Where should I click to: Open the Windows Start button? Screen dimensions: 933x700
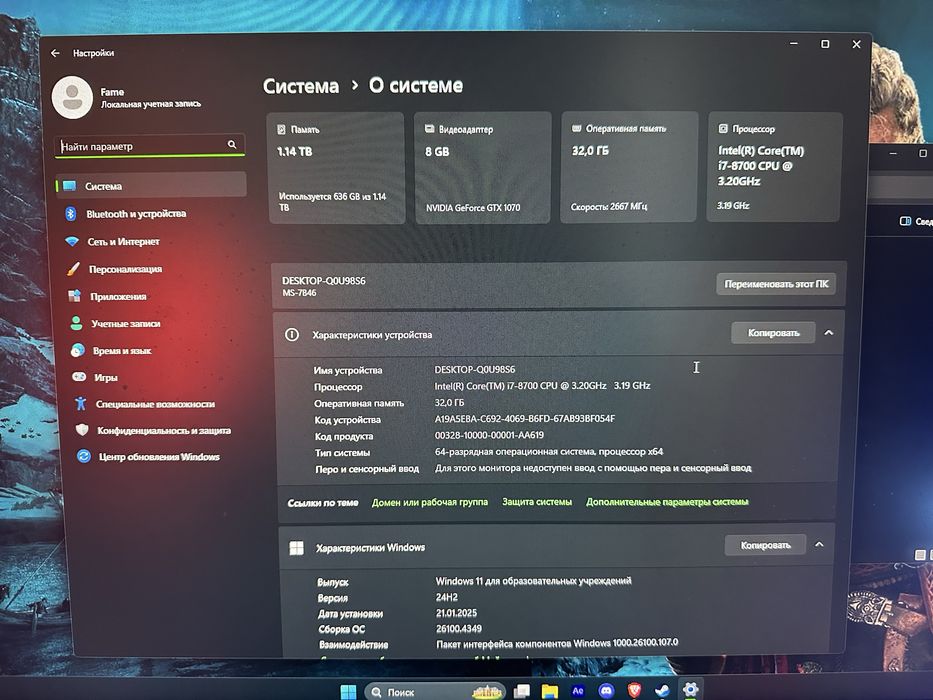348,691
